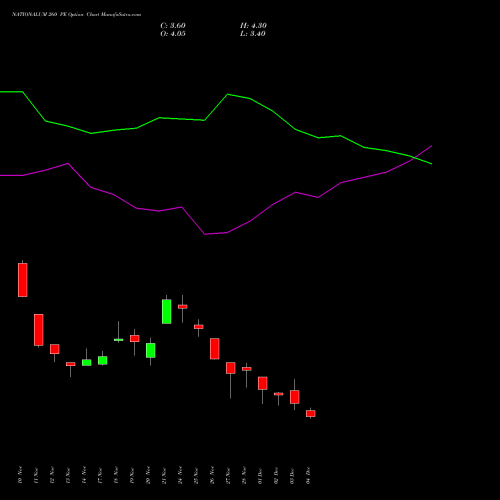Click the 28 Nov date label
This screenshot has width=500, height=500.
point(244,475)
